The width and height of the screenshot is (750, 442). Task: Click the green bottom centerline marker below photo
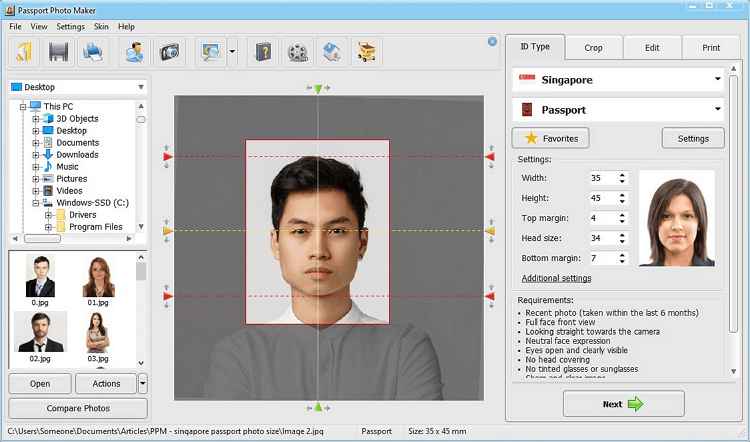(318, 407)
